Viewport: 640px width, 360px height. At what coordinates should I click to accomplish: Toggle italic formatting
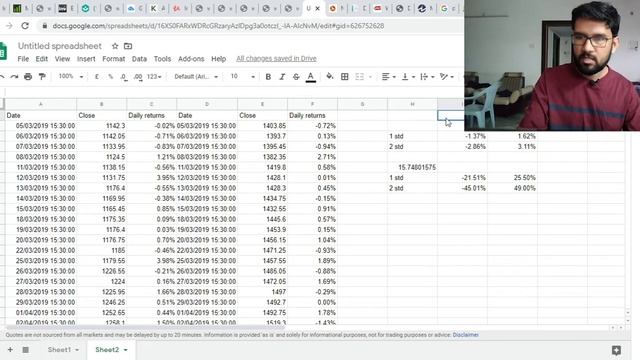click(x=282, y=77)
